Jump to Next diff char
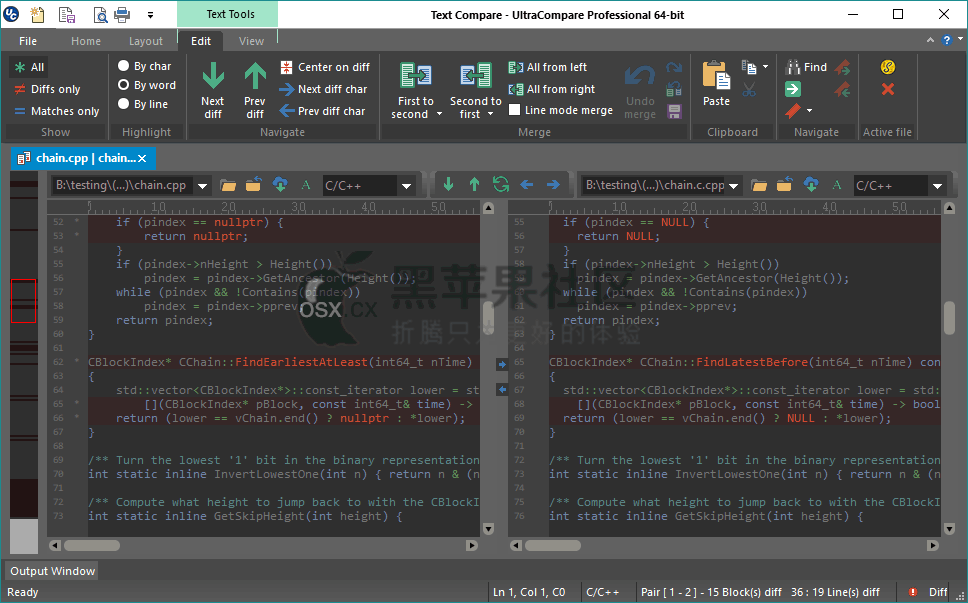 [x=323, y=89]
